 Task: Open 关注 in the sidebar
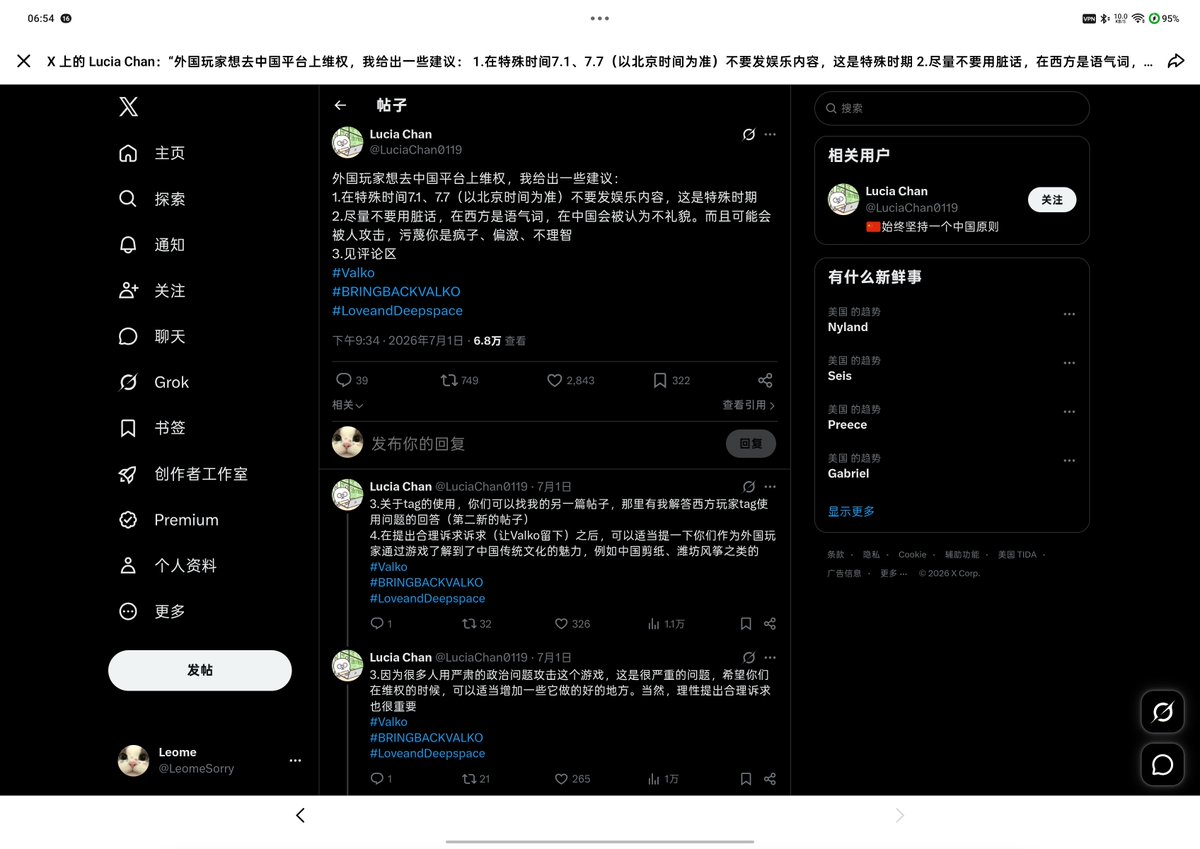point(153,290)
